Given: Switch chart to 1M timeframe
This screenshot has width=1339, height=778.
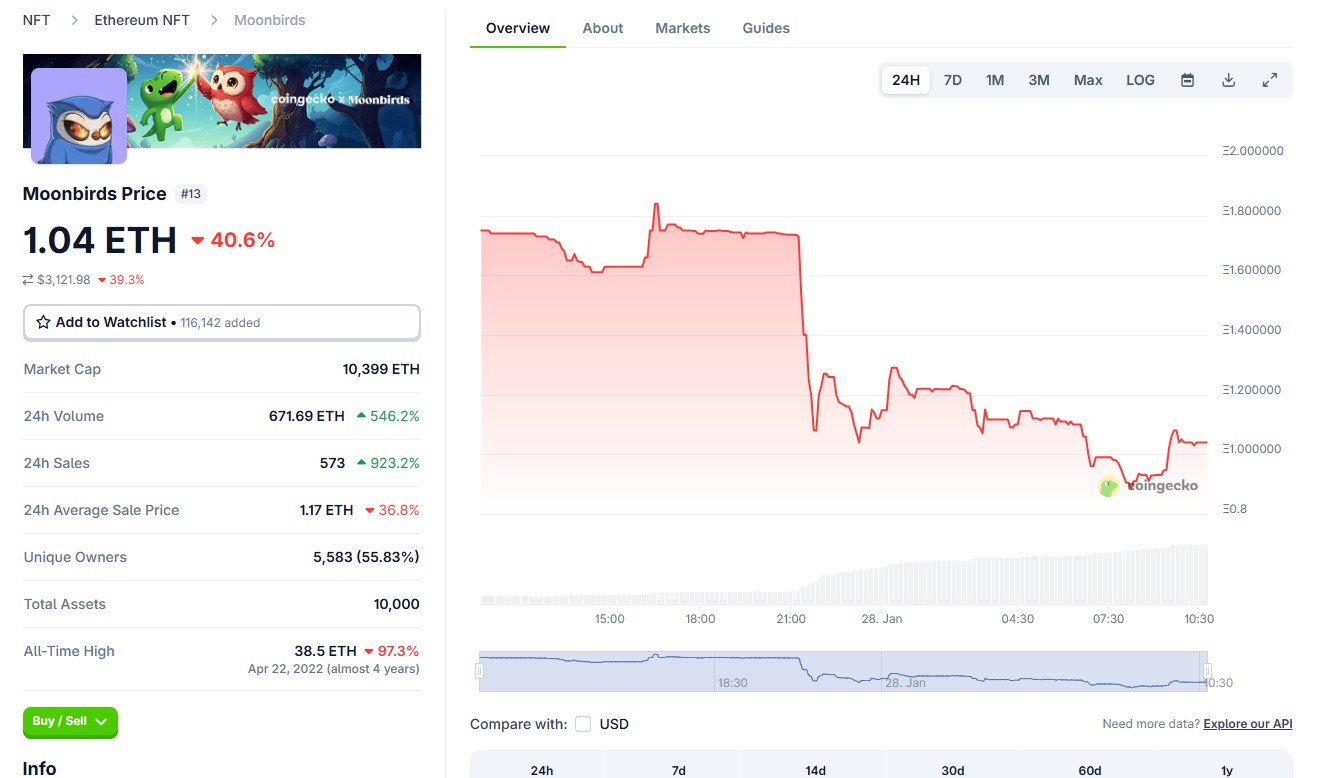Looking at the screenshot, I should [x=995, y=79].
